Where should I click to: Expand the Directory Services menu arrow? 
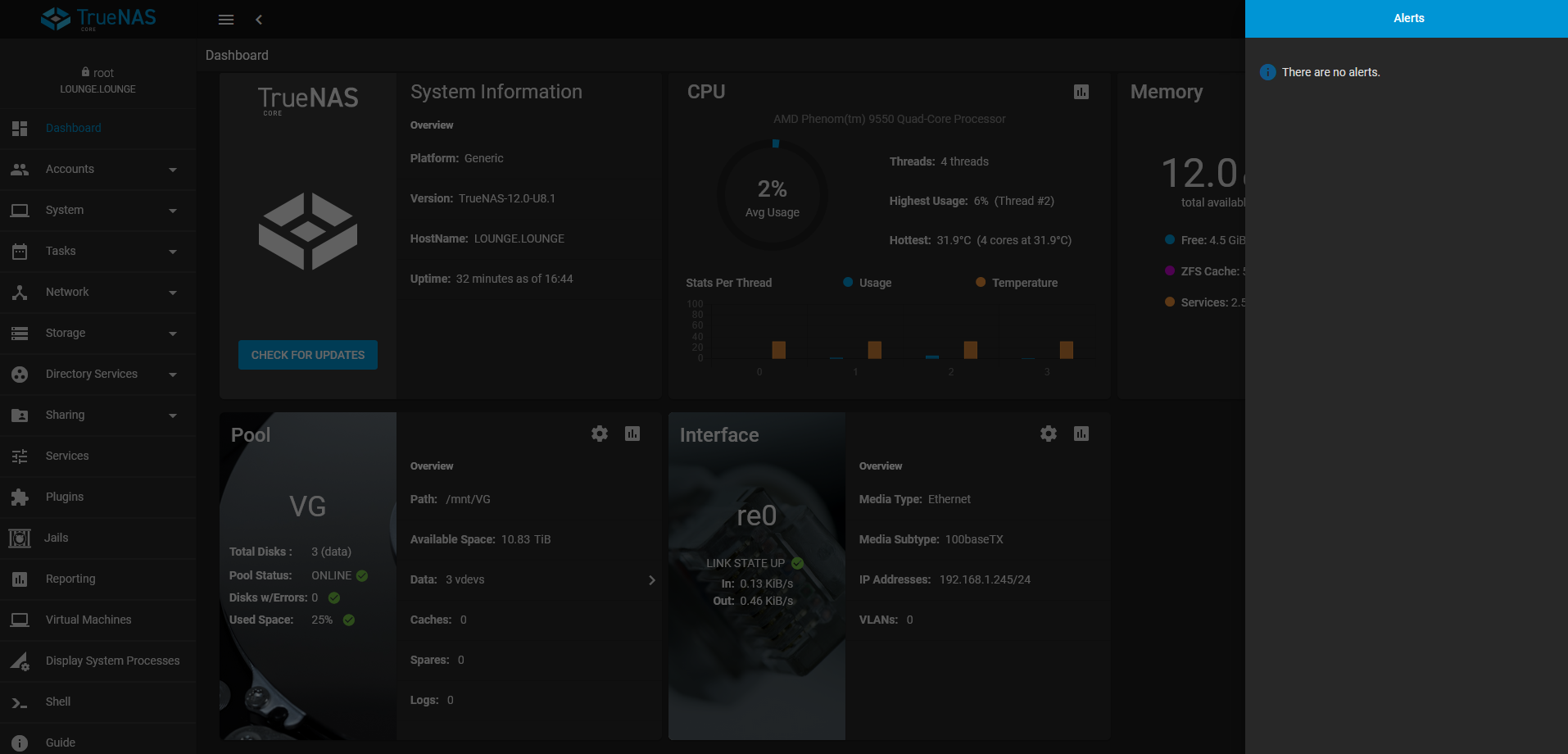coord(173,375)
